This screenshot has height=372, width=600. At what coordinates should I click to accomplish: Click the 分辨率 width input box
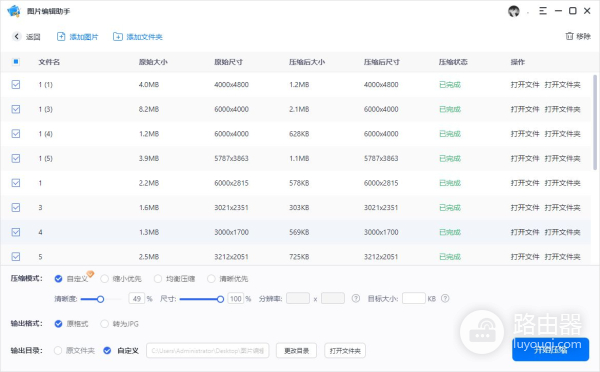pyautogui.click(x=298, y=299)
